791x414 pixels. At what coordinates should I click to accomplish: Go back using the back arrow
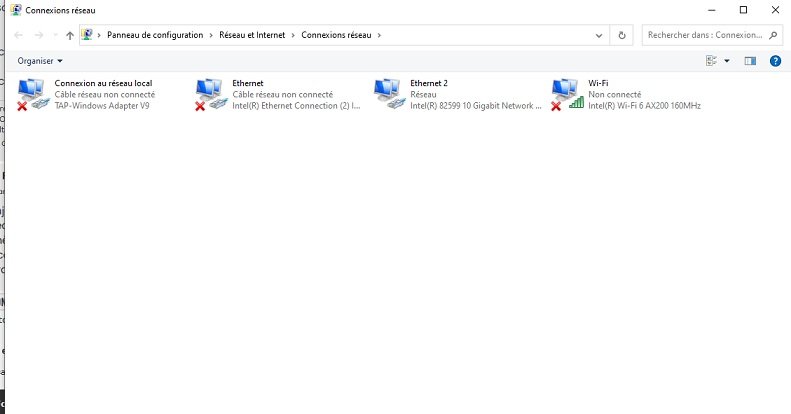tap(18, 35)
